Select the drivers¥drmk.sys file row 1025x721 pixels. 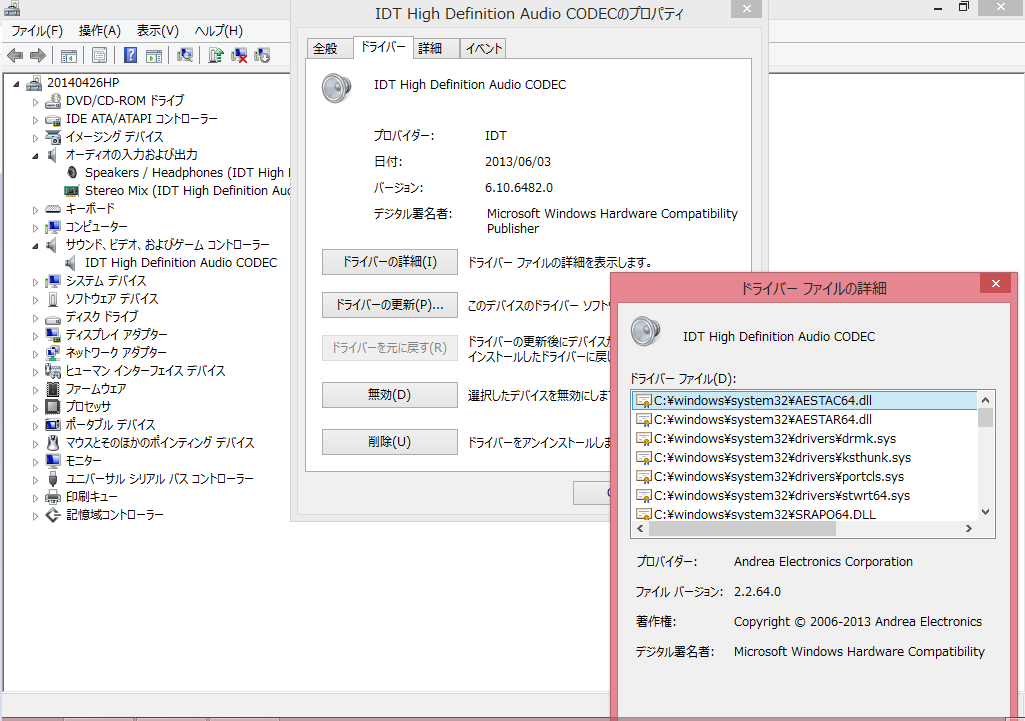coord(805,439)
